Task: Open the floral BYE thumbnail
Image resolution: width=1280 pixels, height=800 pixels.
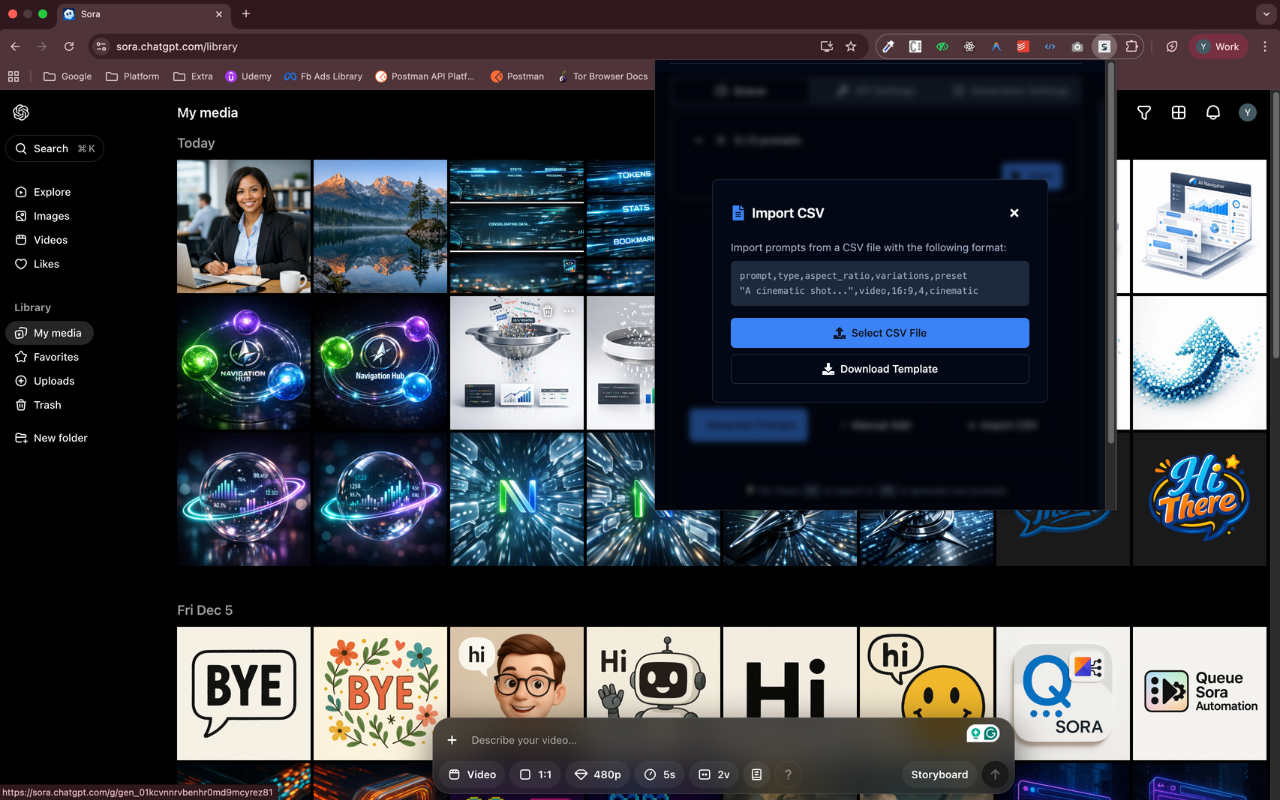Action: [x=380, y=693]
